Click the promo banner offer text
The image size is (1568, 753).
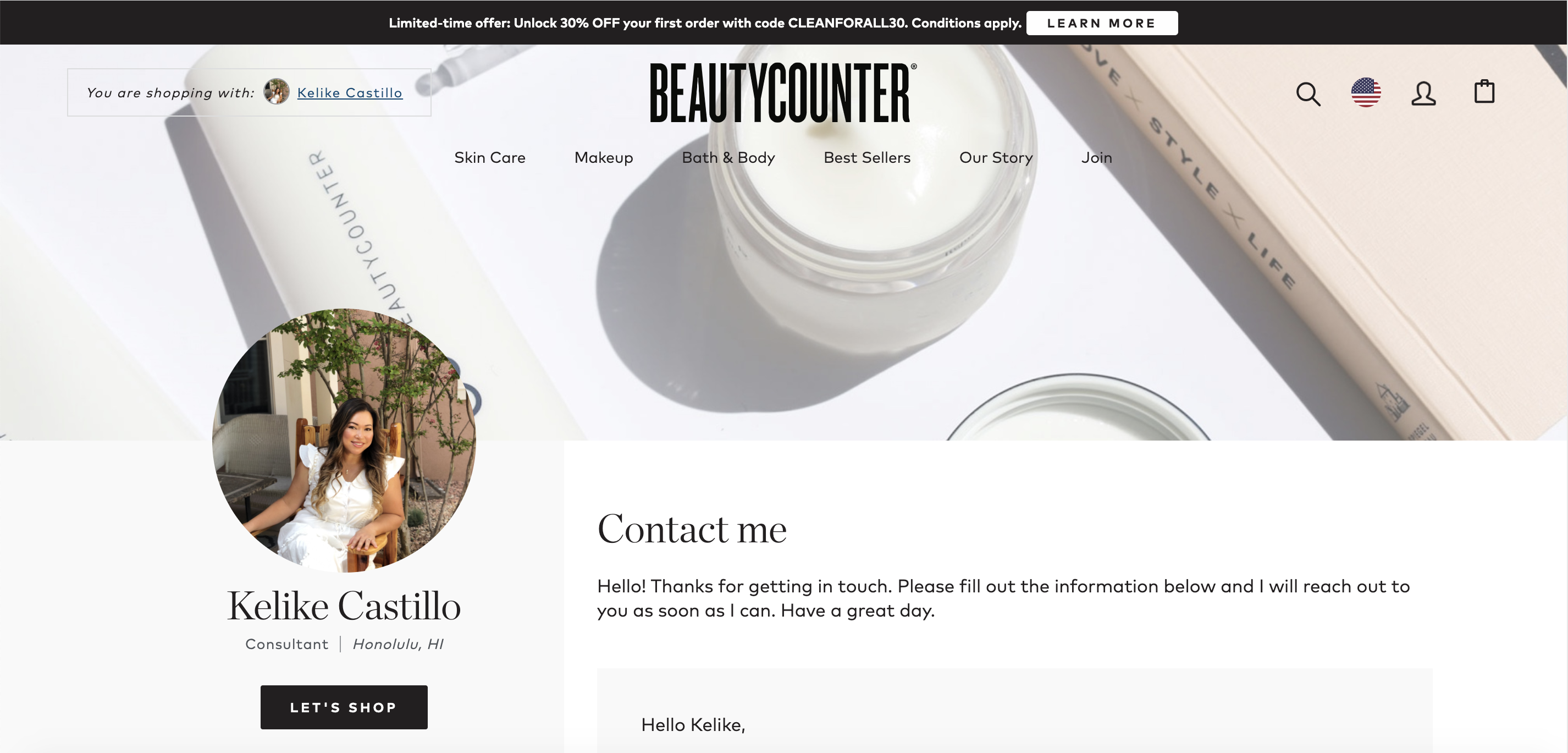[705, 23]
